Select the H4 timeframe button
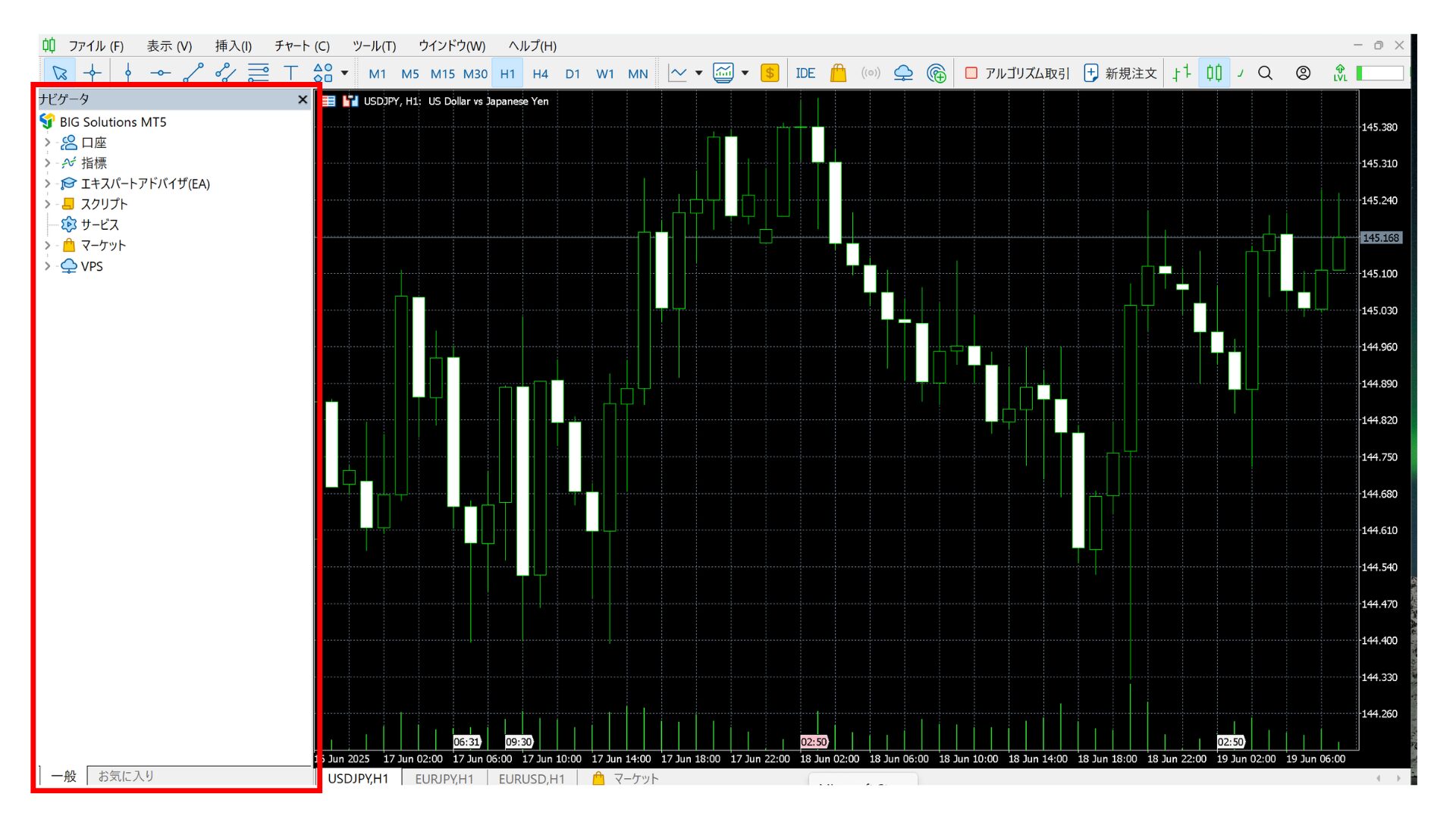The image size is (1456, 819). point(540,74)
